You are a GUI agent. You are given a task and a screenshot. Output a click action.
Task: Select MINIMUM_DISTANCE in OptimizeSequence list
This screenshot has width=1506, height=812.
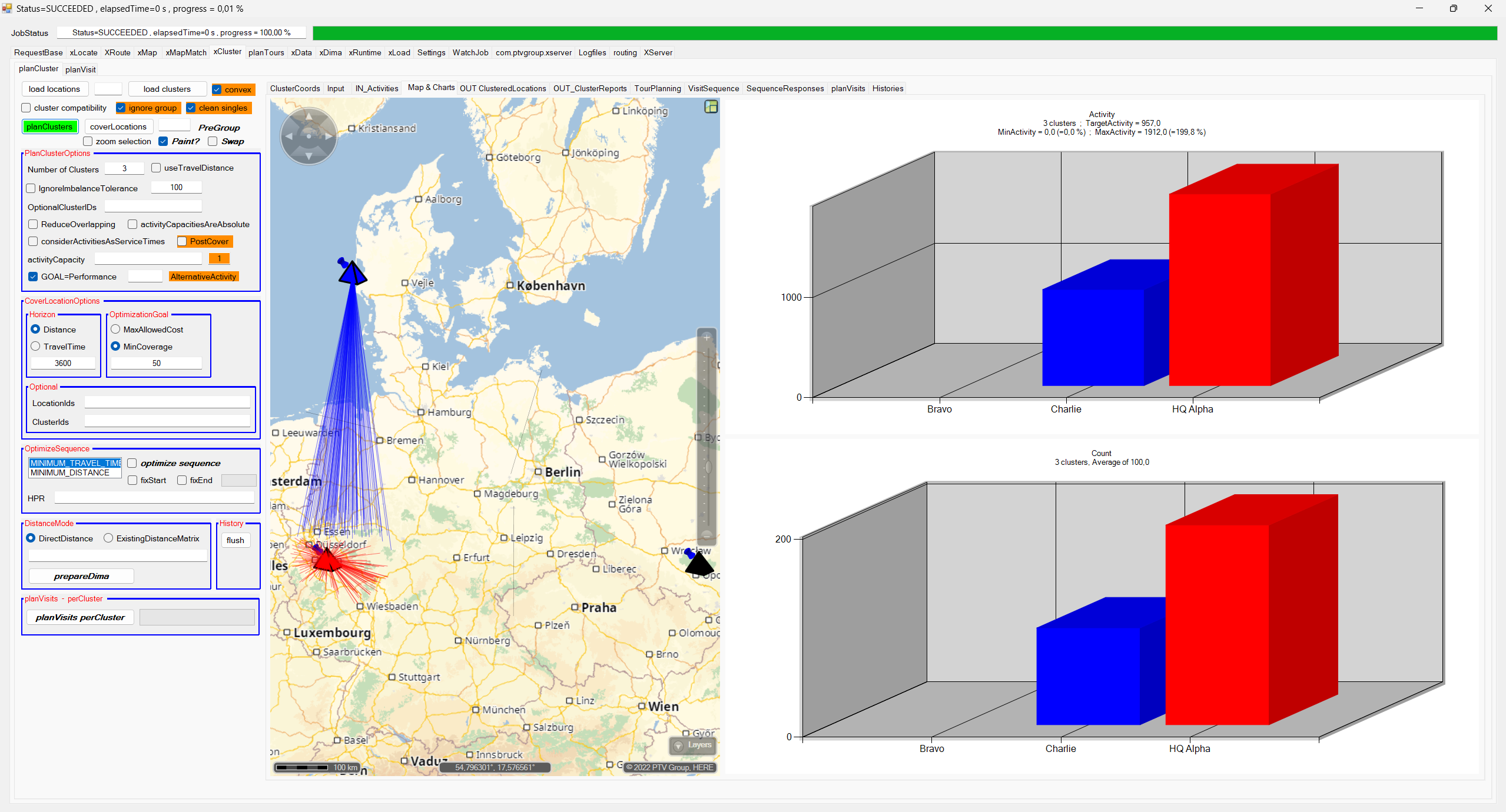(70, 472)
